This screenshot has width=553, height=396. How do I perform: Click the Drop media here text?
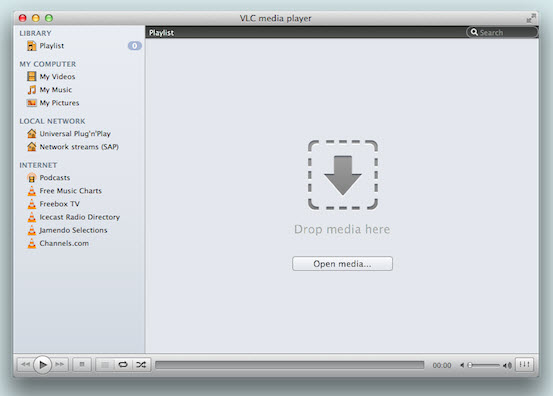pyautogui.click(x=342, y=229)
